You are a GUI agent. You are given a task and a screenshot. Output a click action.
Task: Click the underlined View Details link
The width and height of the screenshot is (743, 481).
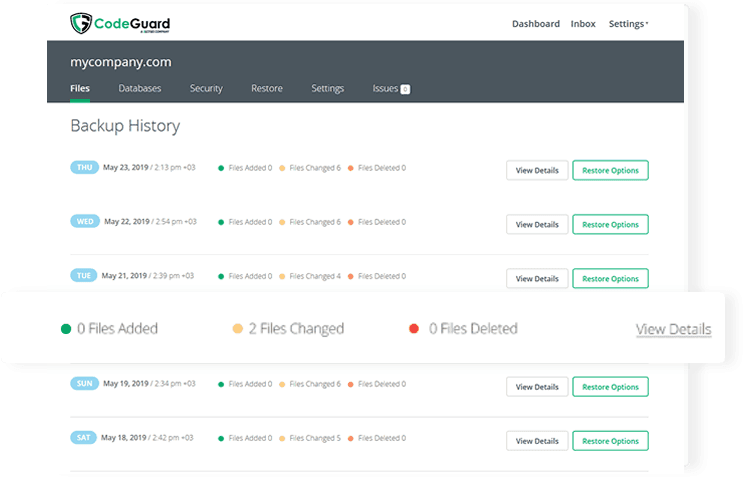(x=673, y=329)
